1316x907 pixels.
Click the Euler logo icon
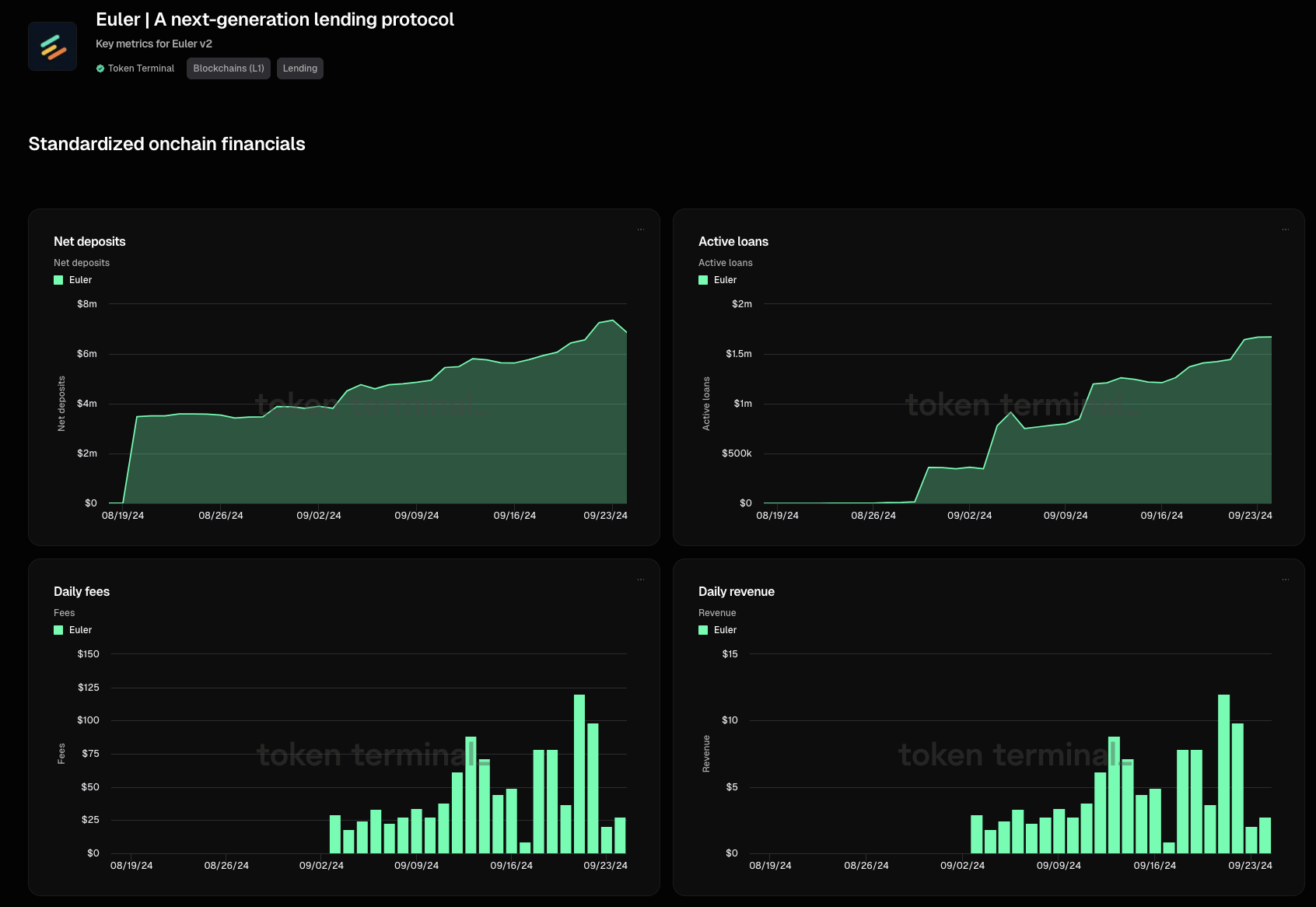click(x=52, y=47)
